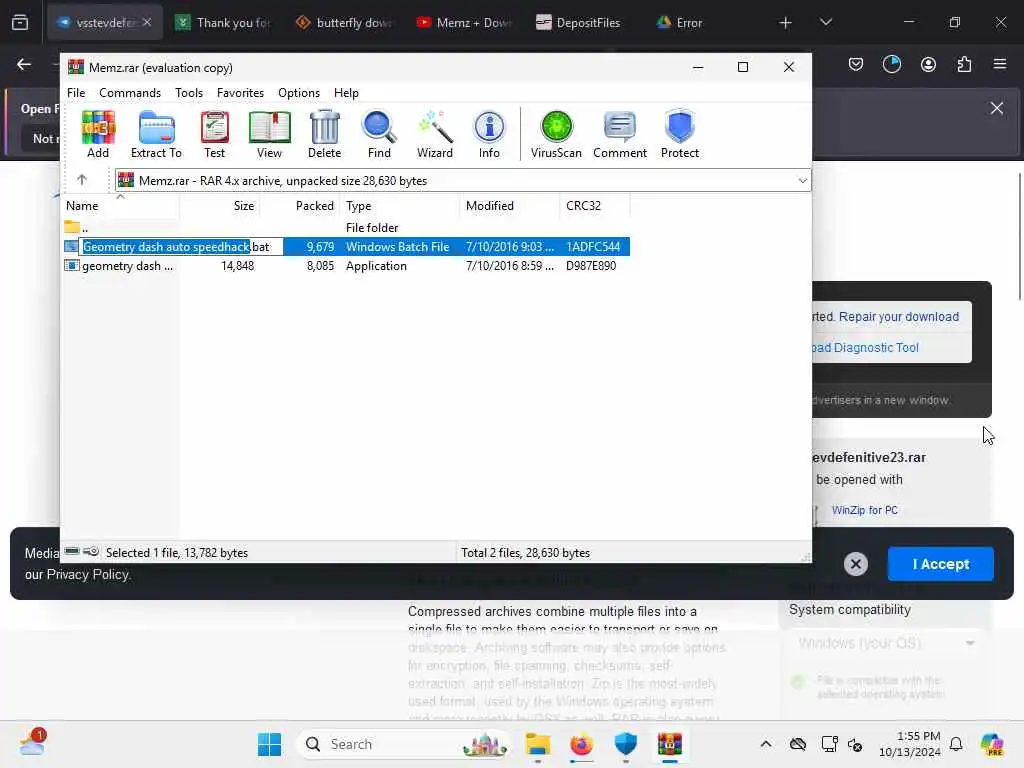Expand the archive path dropdown
The height and width of the screenshot is (768, 1024).
[803, 180]
